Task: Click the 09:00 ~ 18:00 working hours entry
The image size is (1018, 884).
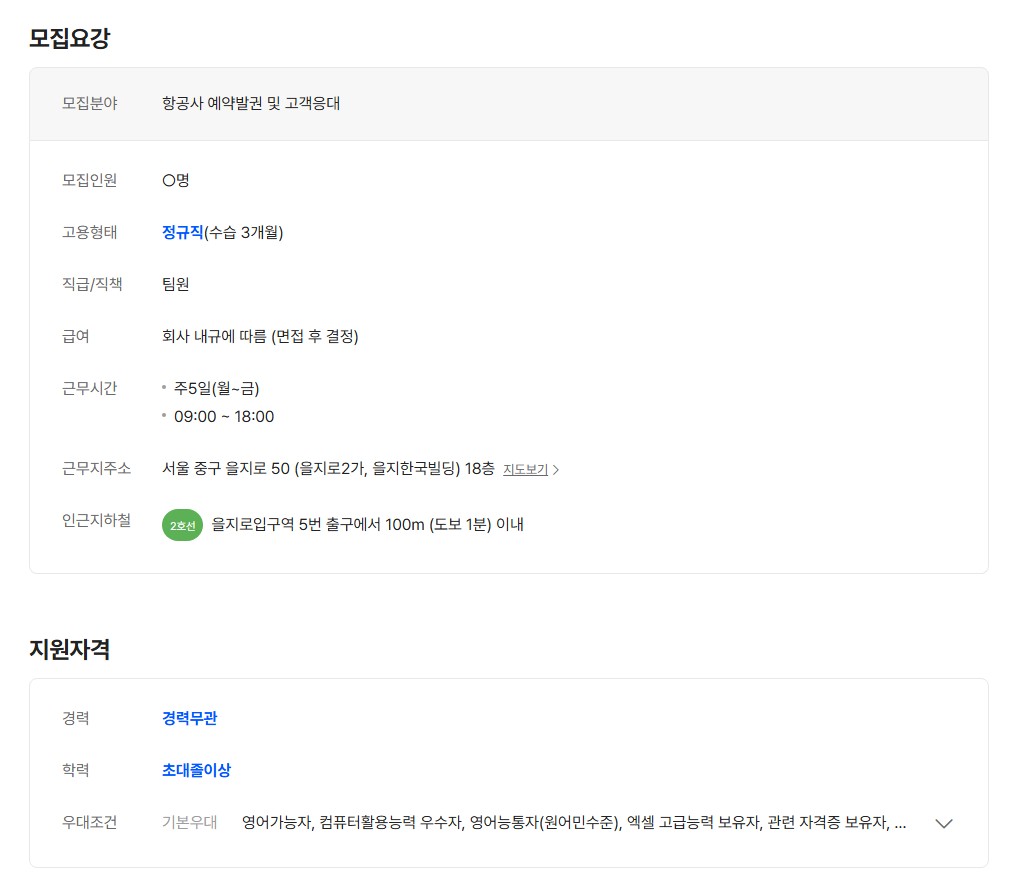Action: (x=223, y=416)
